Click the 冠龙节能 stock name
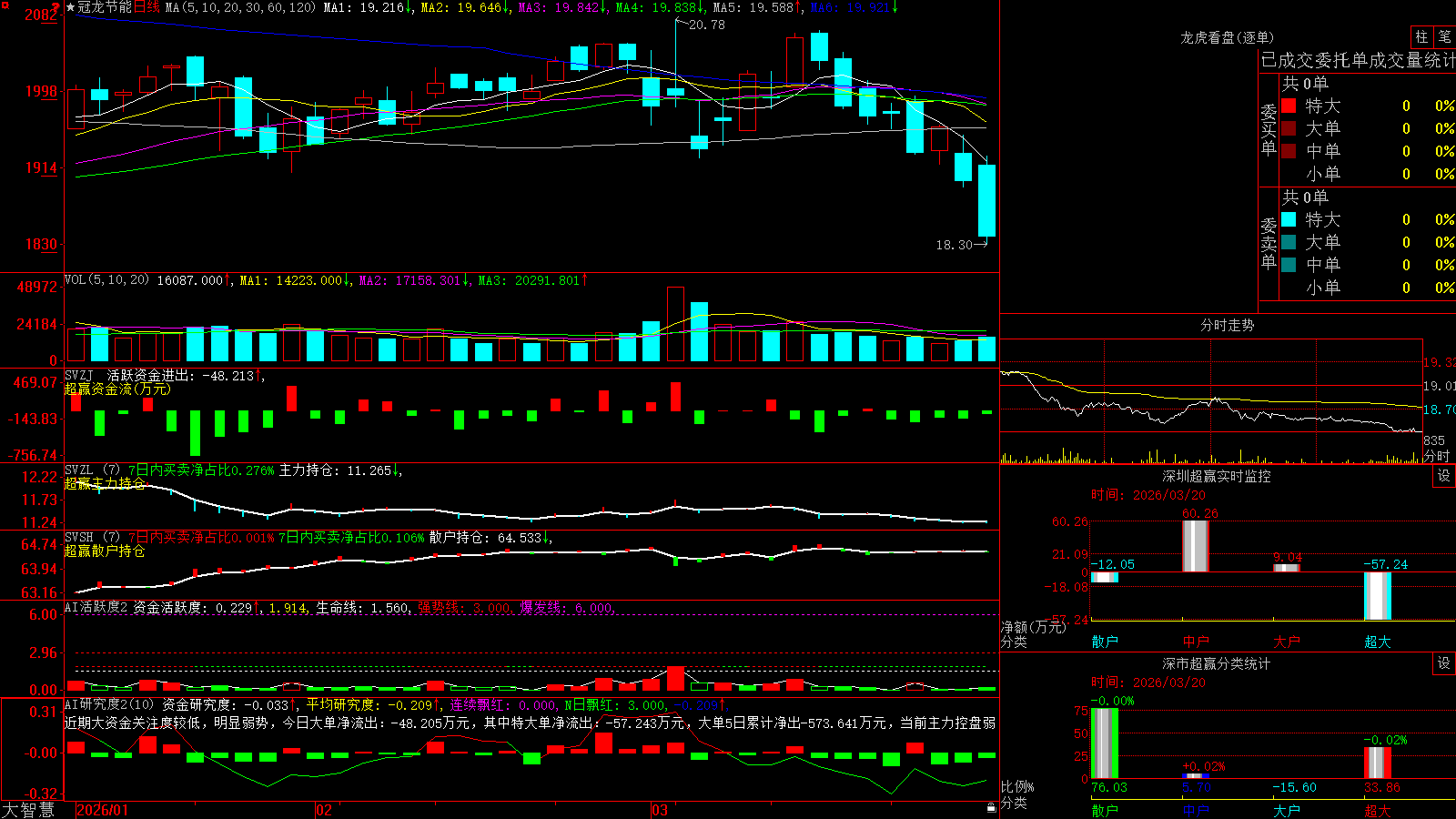 [x=105, y=7]
